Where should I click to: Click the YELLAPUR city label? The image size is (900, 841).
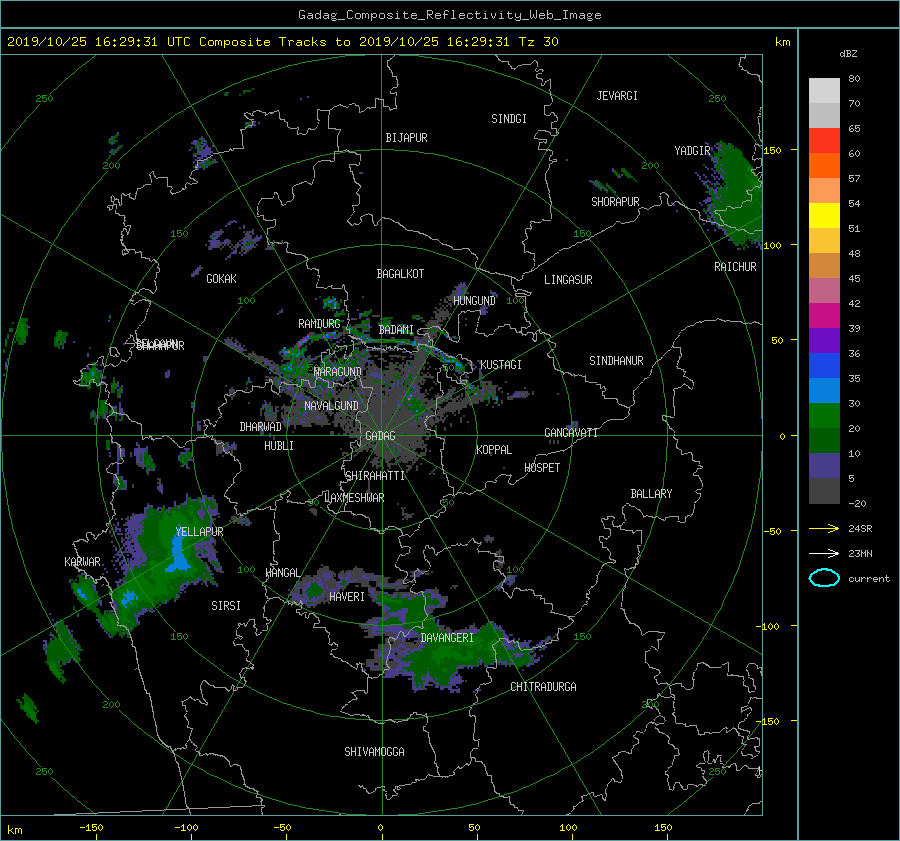click(x=199, y=532)
